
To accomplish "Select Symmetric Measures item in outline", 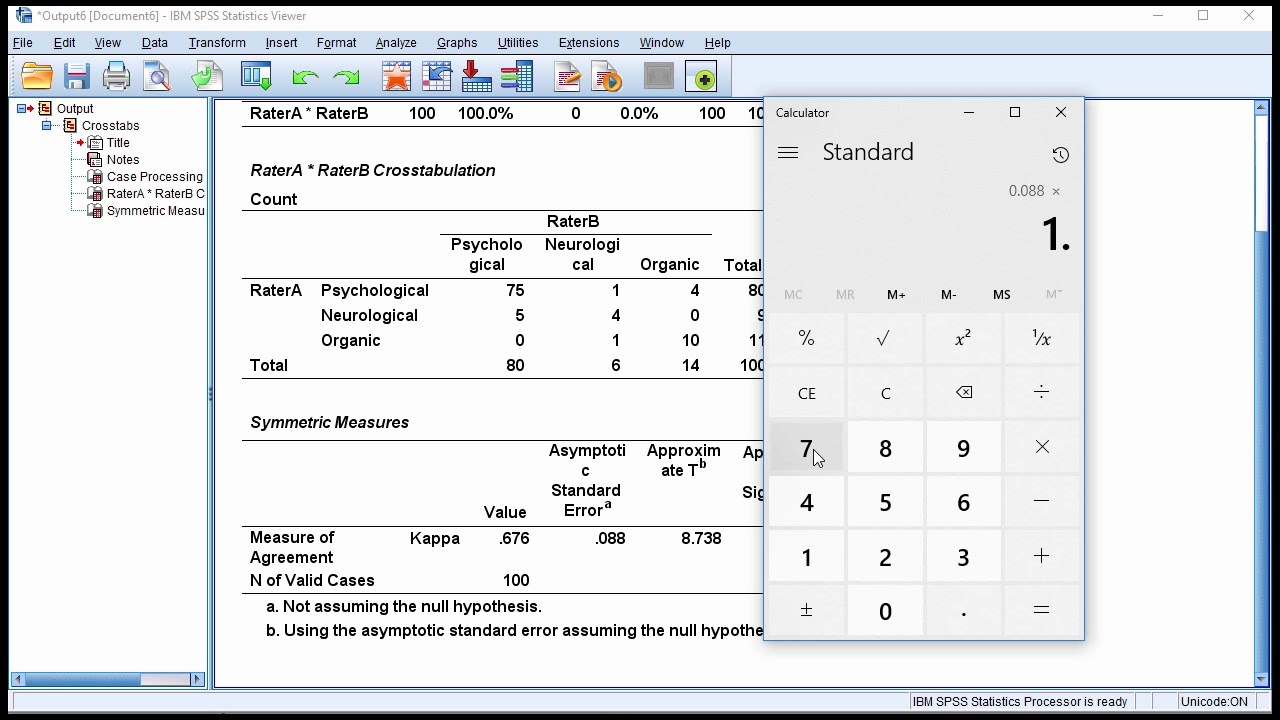I will (x=155, y=211).
